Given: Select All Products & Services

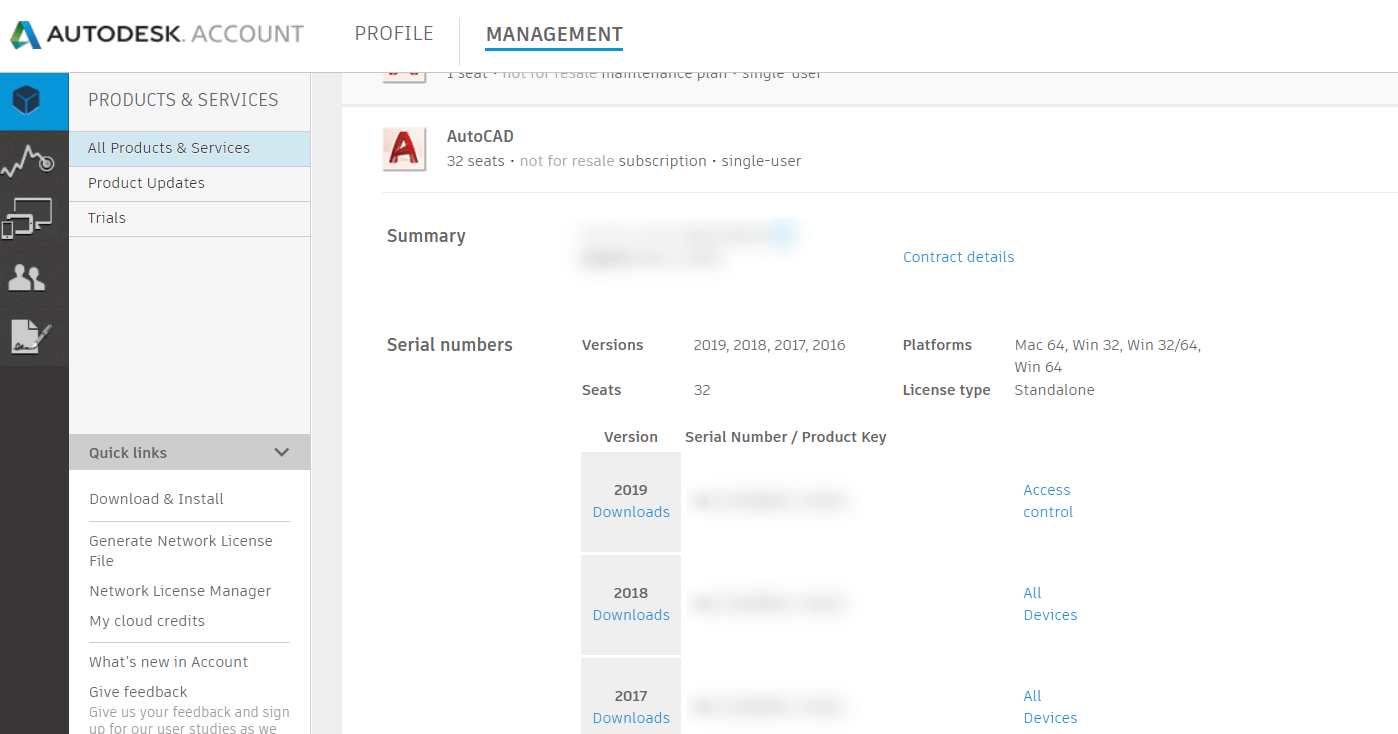Looking at the screenshot, I should (x=189, y=148).
